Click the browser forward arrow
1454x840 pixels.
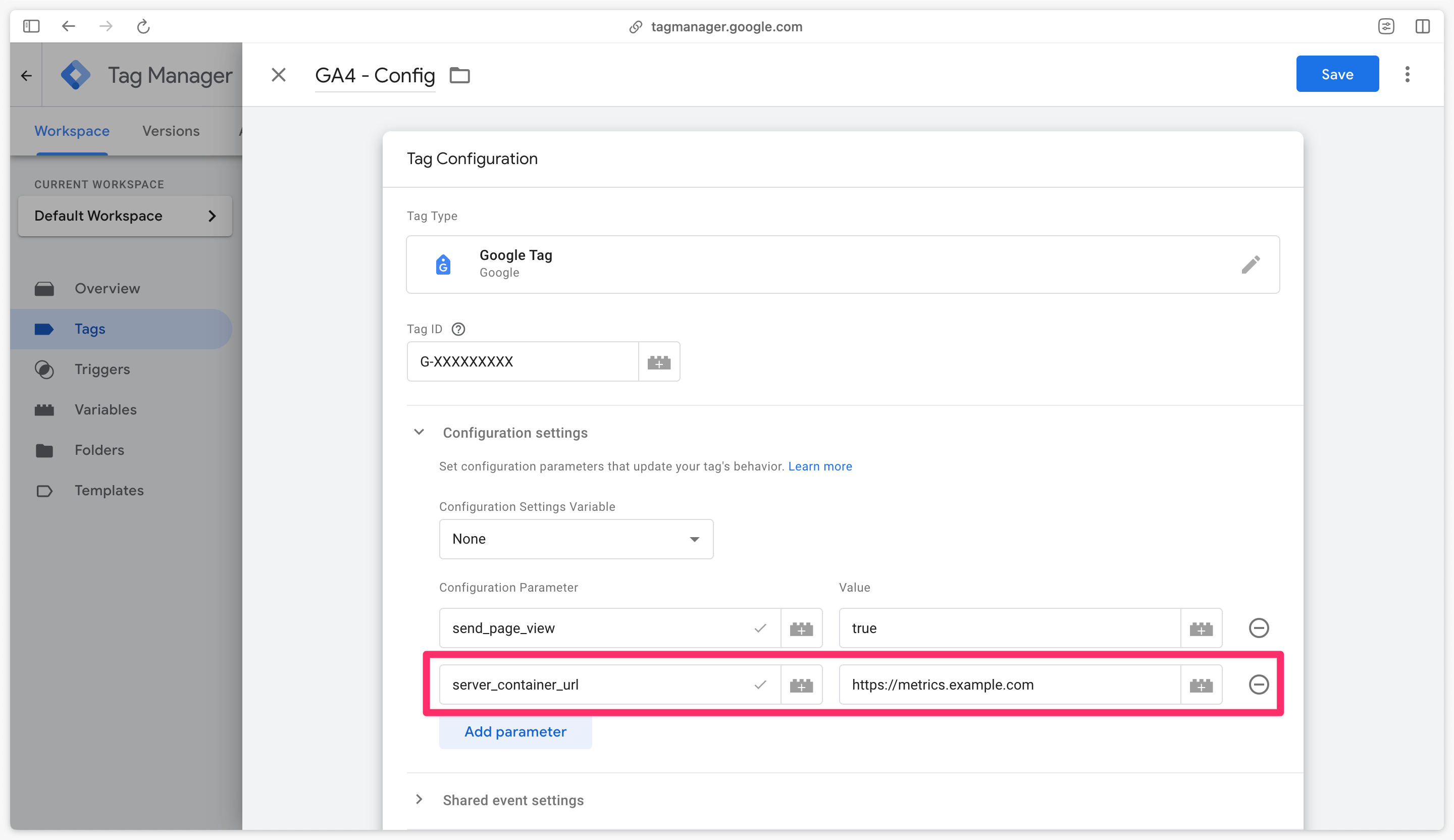[106, 26]
